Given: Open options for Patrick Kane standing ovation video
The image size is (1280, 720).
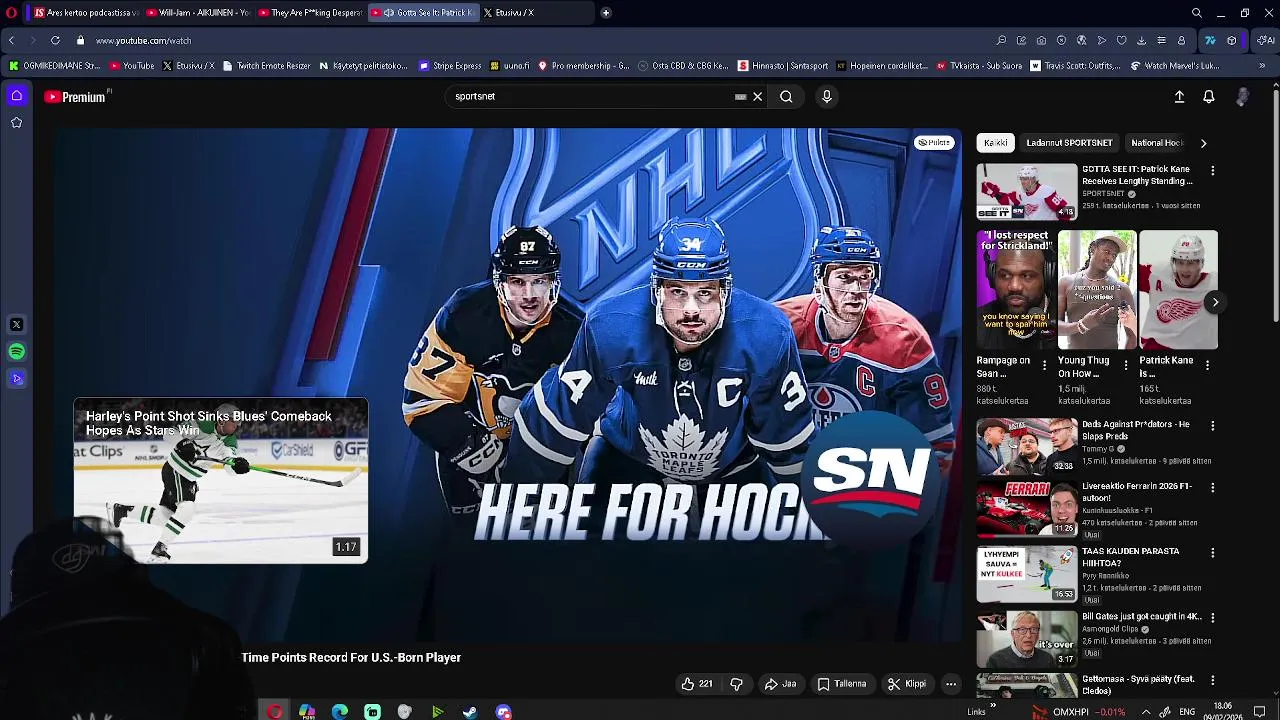Looking at the screenshot, I should (1212, 171).
